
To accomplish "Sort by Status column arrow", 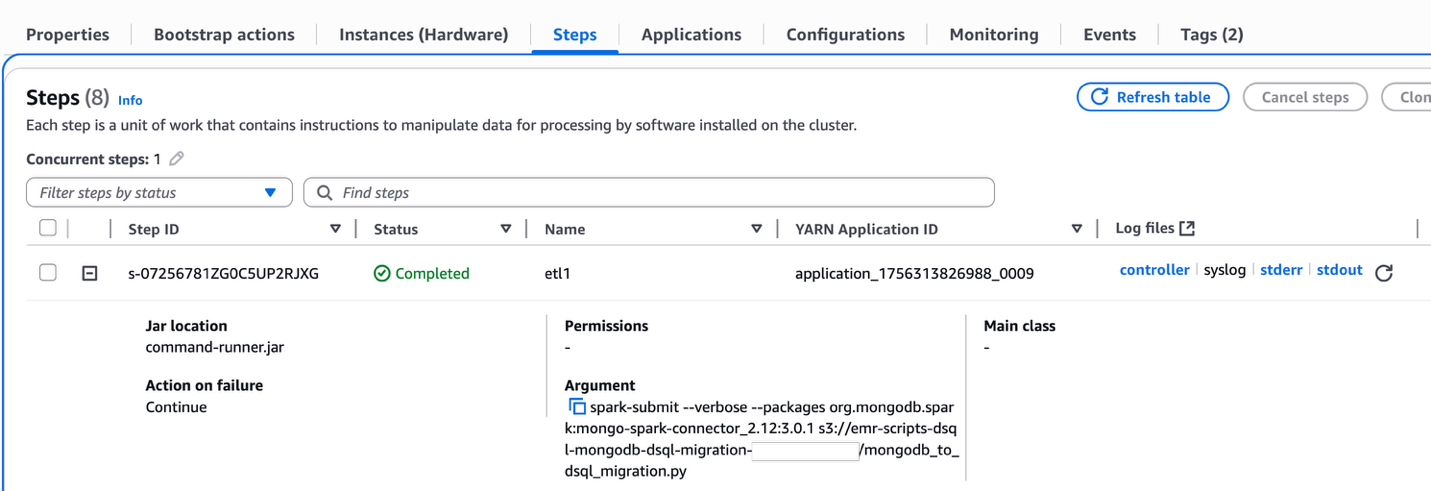I will pyautogui.click(x=506, y=229).
